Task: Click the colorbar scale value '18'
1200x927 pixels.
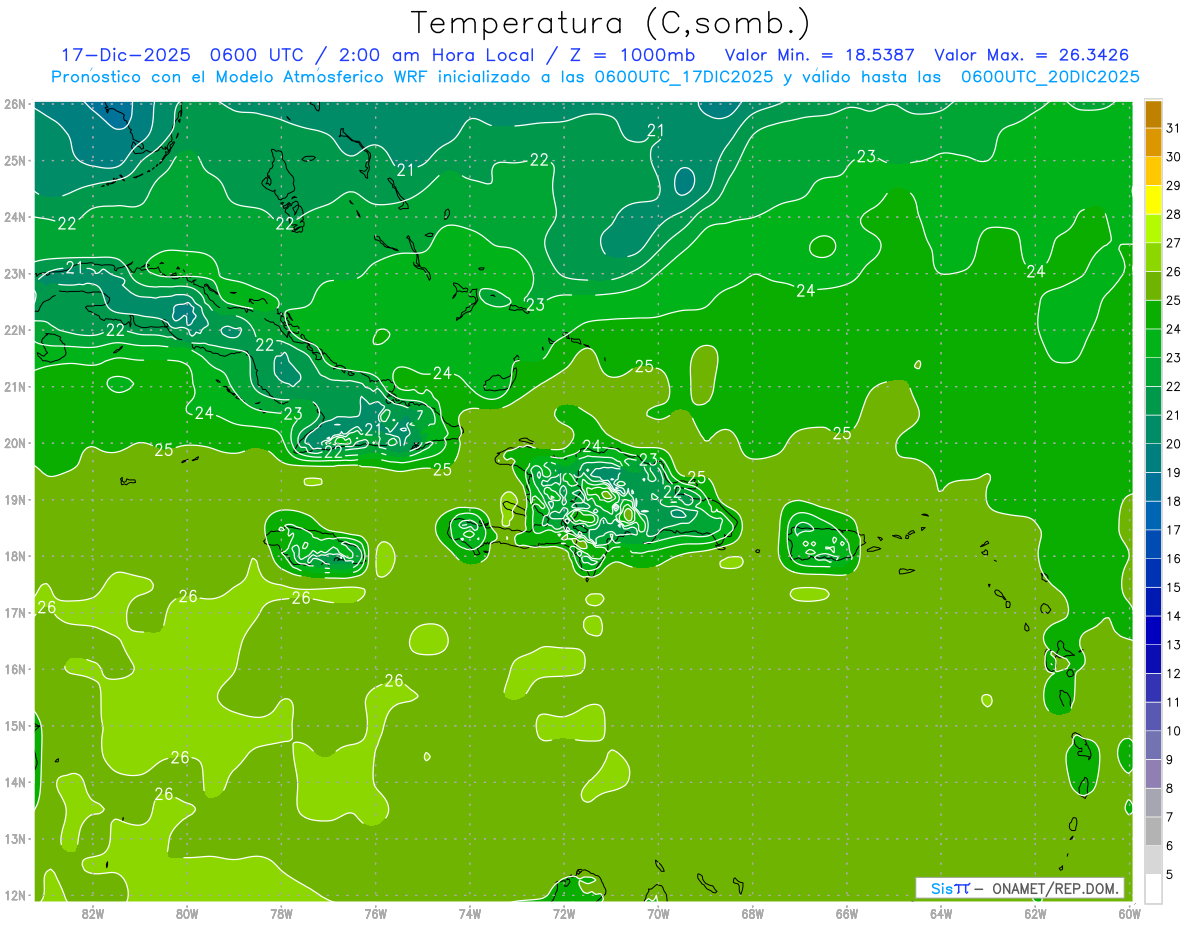Action: (1174, 501)
